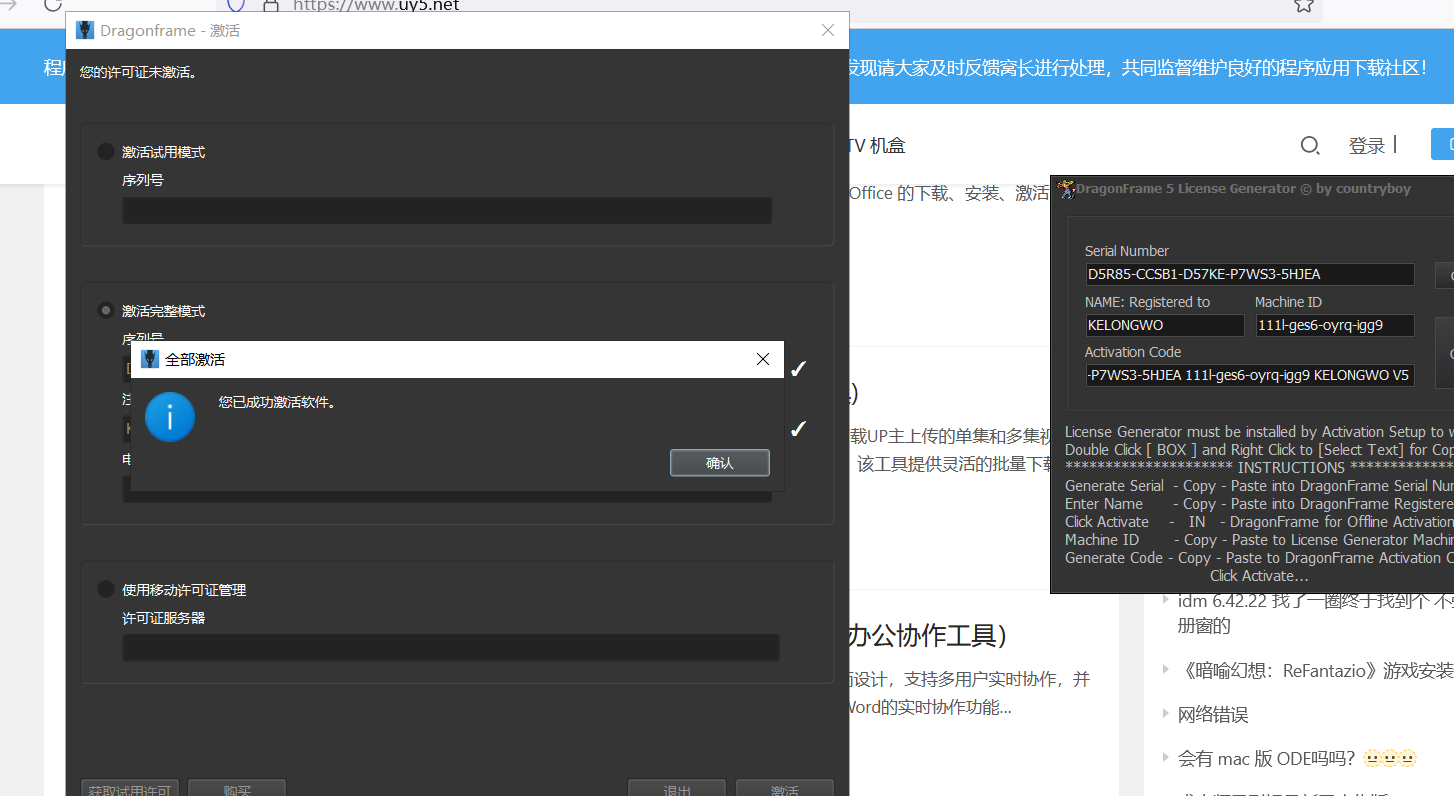Select the 激活试用模式 radio button
1454x796 pixels.
(106, 152)
